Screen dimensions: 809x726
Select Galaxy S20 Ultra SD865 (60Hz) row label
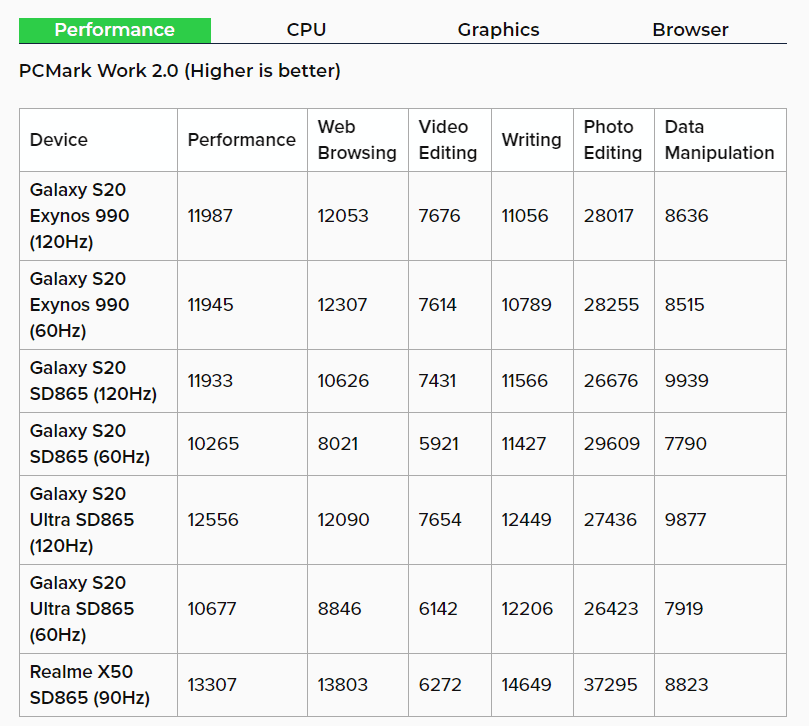pyautogui.click(x=81, y=609)
